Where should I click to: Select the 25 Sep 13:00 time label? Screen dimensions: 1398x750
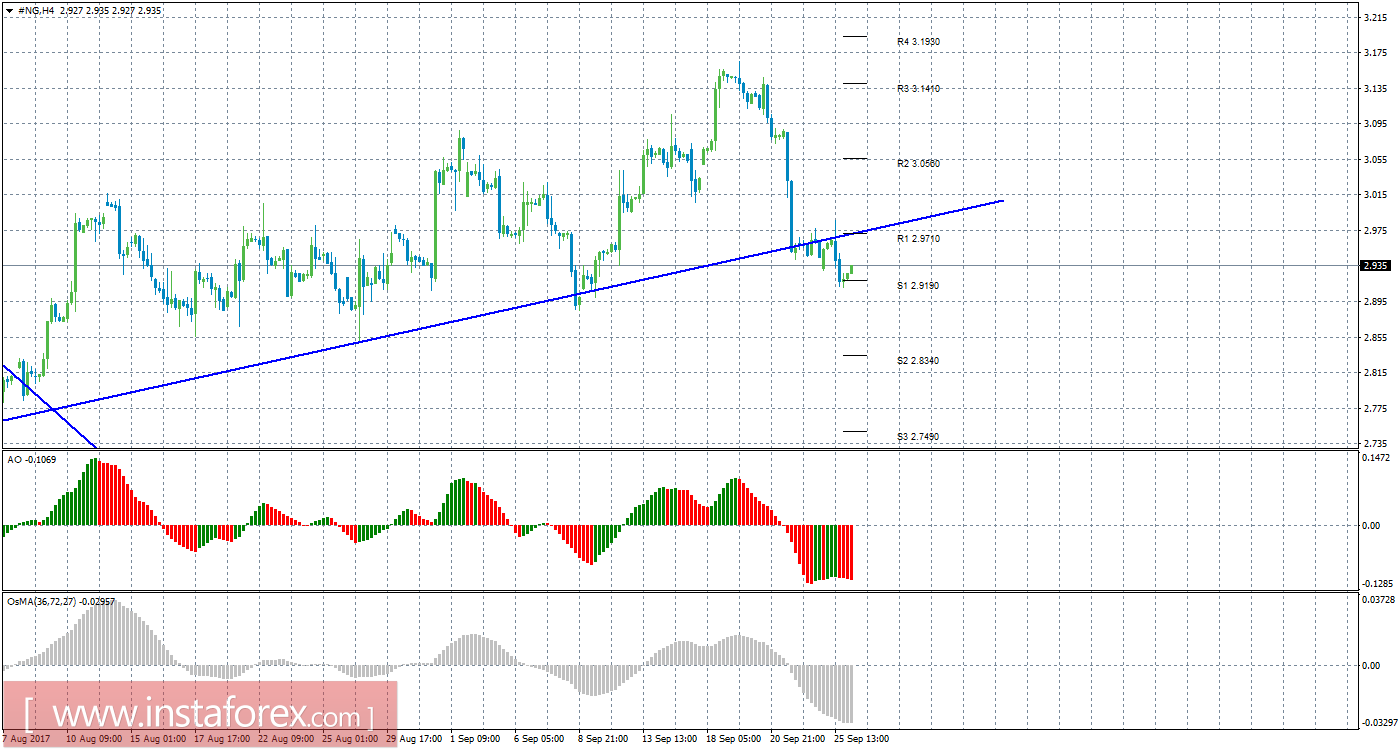click(x=862, y=739)
